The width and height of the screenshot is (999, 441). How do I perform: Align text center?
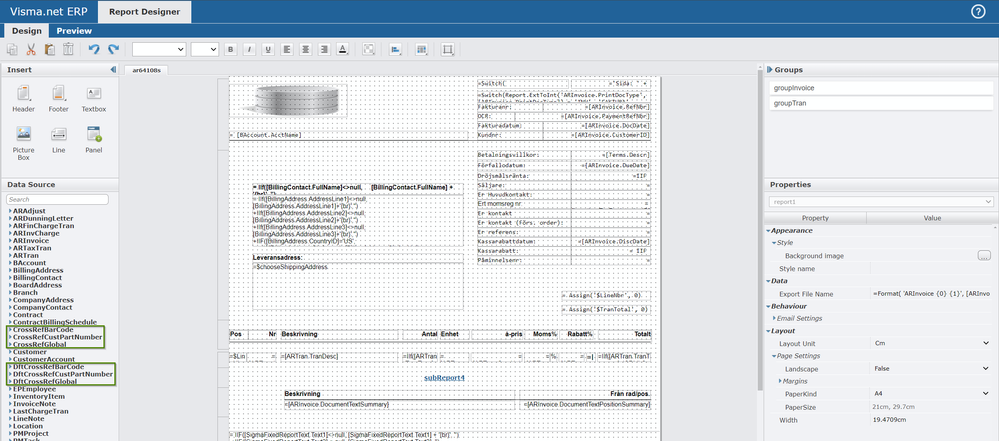305,50
